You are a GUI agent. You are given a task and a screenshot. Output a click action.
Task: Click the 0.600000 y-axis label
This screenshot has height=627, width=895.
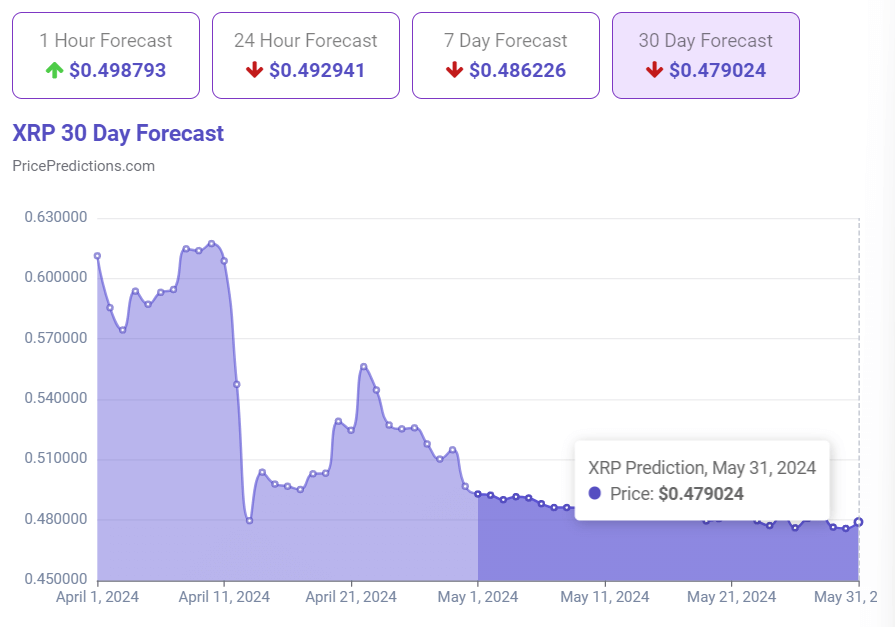click(56, 278)
